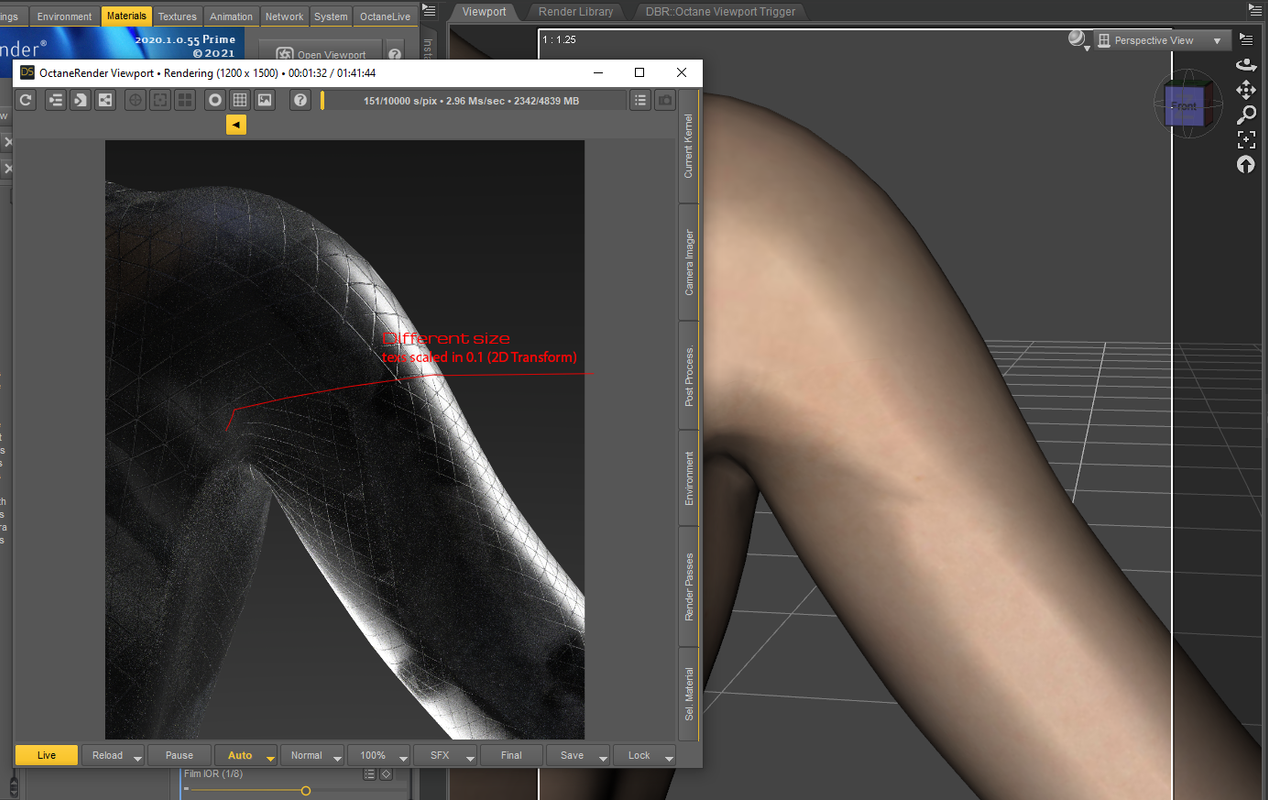Screen dimensions: 1268x800
Task: Open the Post Process side tab
Action: click(x=688, y=376)
